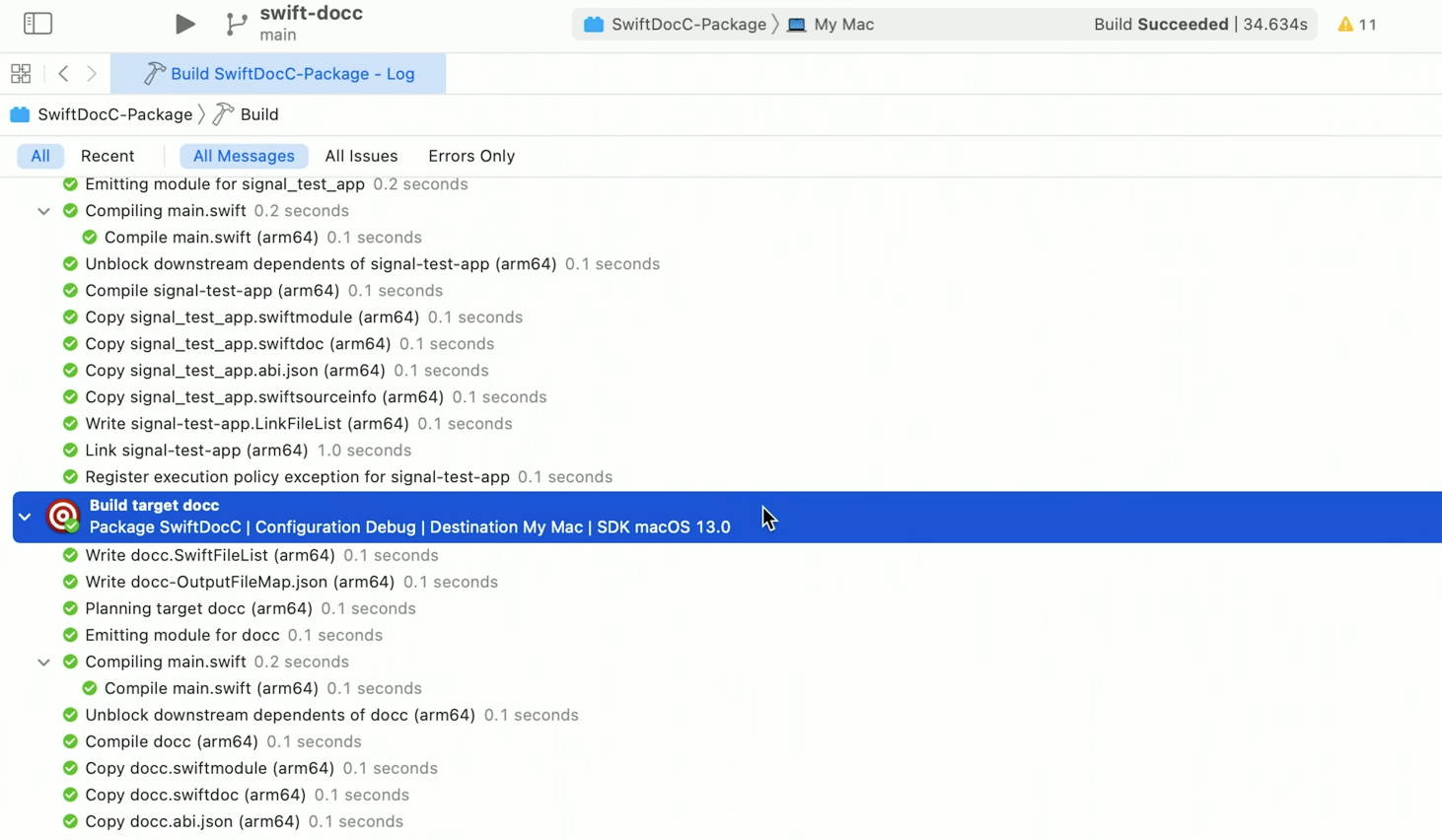The height and width of the screenshot is (840, 1442).
Task: Click the git branch icon
Action: [x=236, y=24]
